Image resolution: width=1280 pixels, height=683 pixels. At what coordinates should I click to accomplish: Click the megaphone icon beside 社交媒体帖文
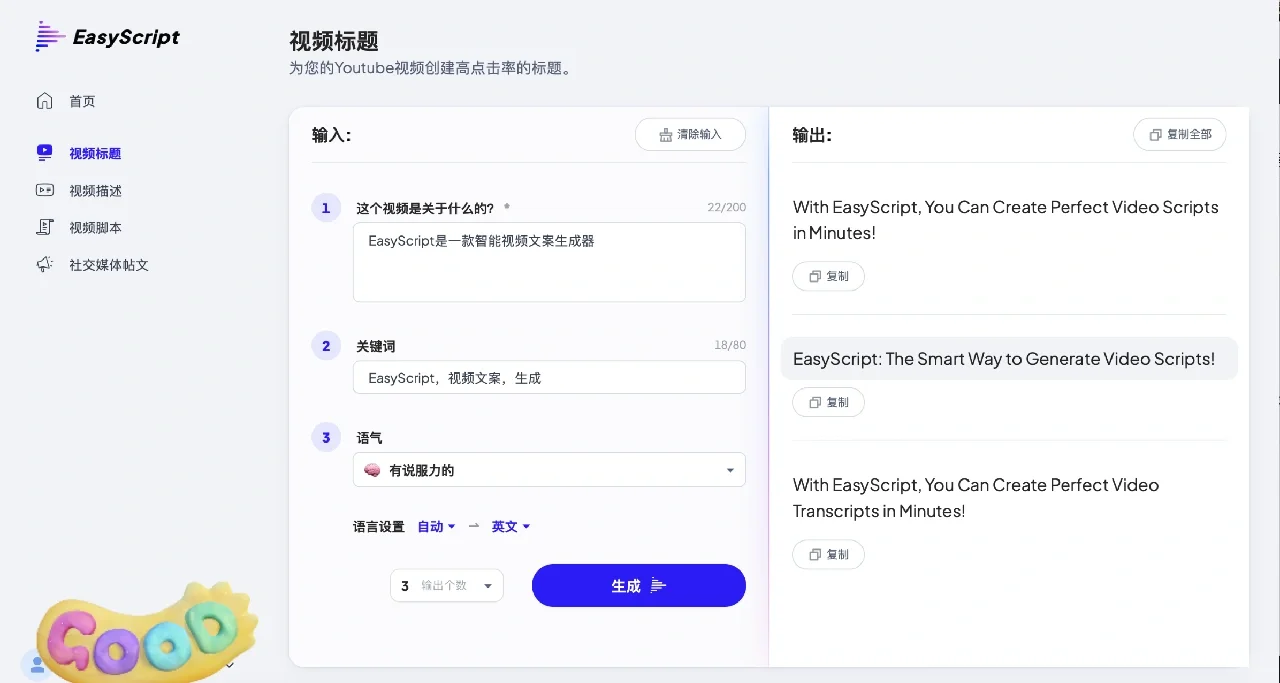coord(44,264)
